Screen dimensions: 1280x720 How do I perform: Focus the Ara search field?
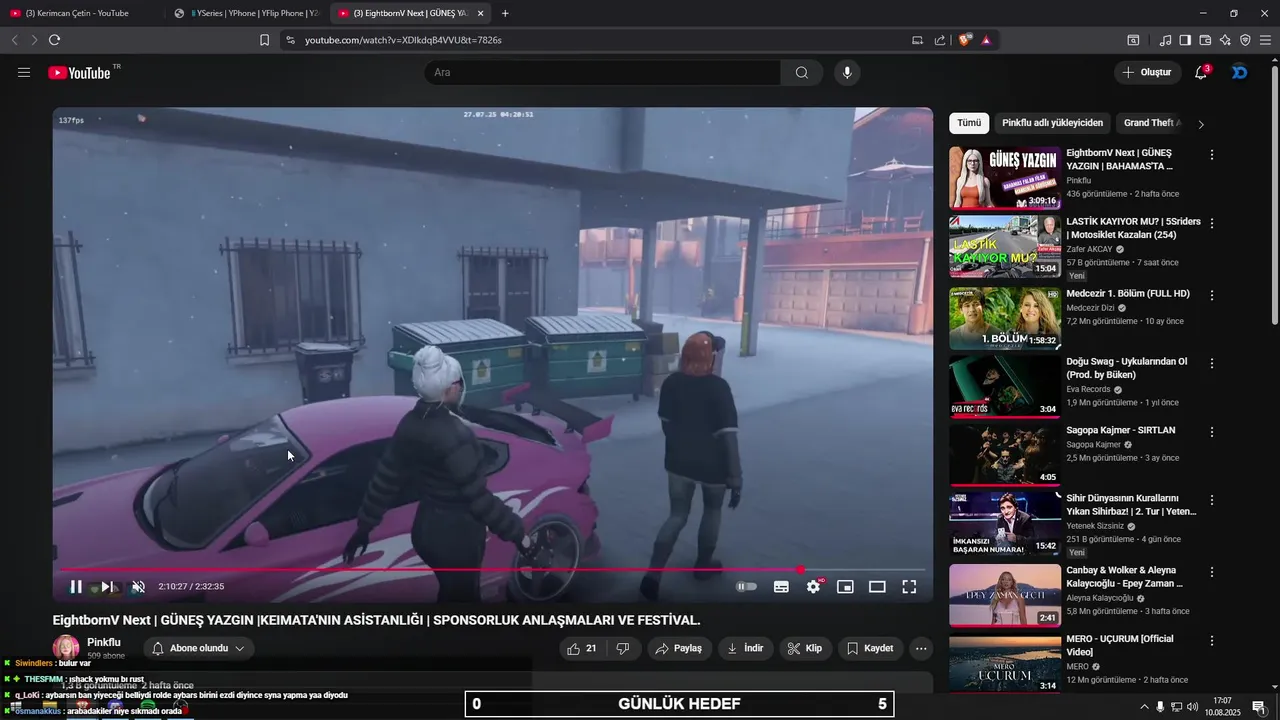[x=602, y=72]
